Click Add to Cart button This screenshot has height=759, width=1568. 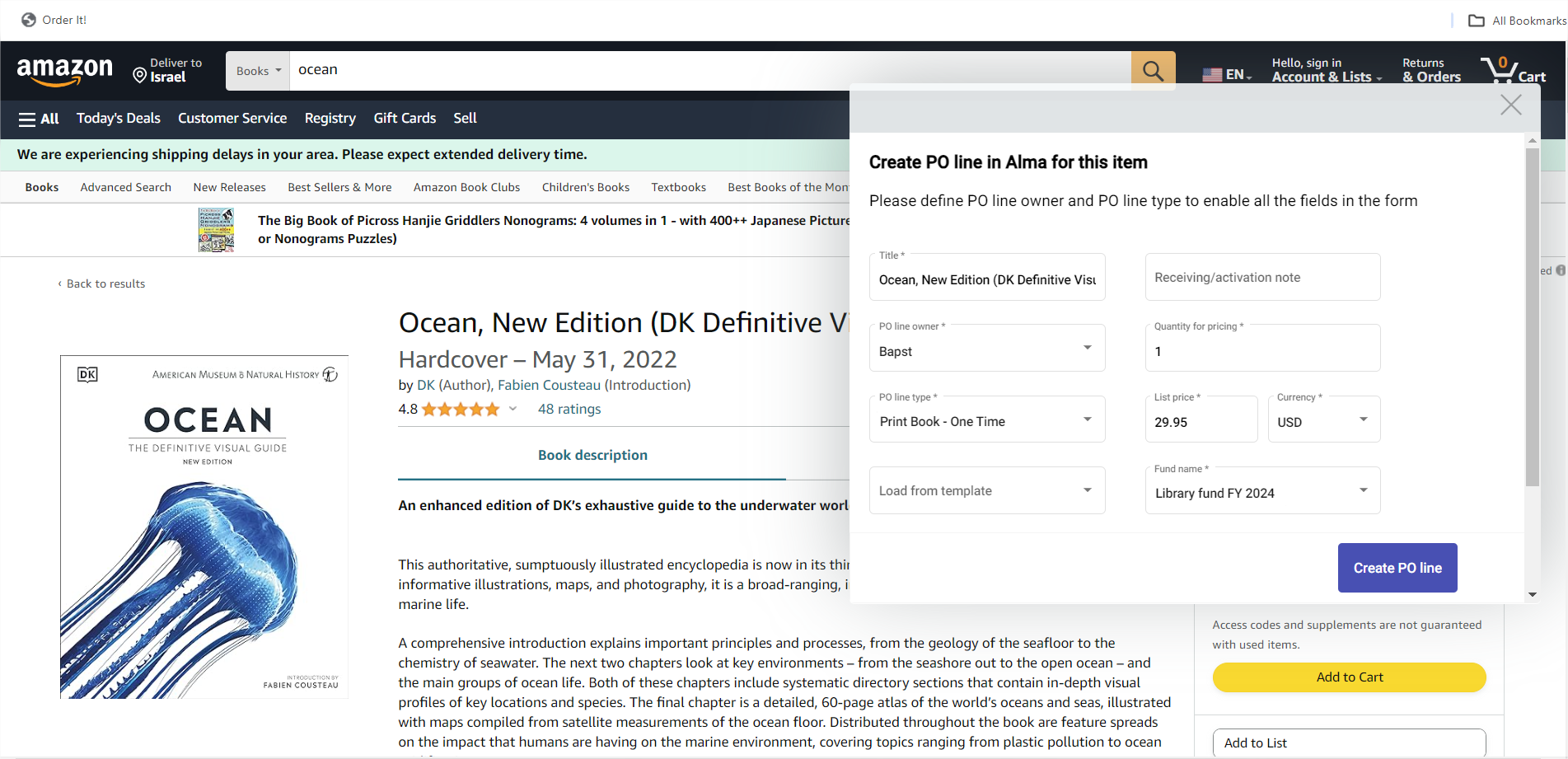tap(1349, 677)
